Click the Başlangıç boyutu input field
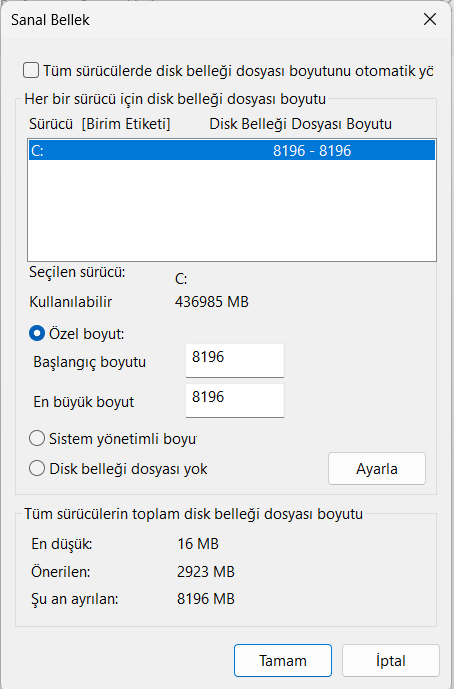454x689 pixels. [235, 360]
